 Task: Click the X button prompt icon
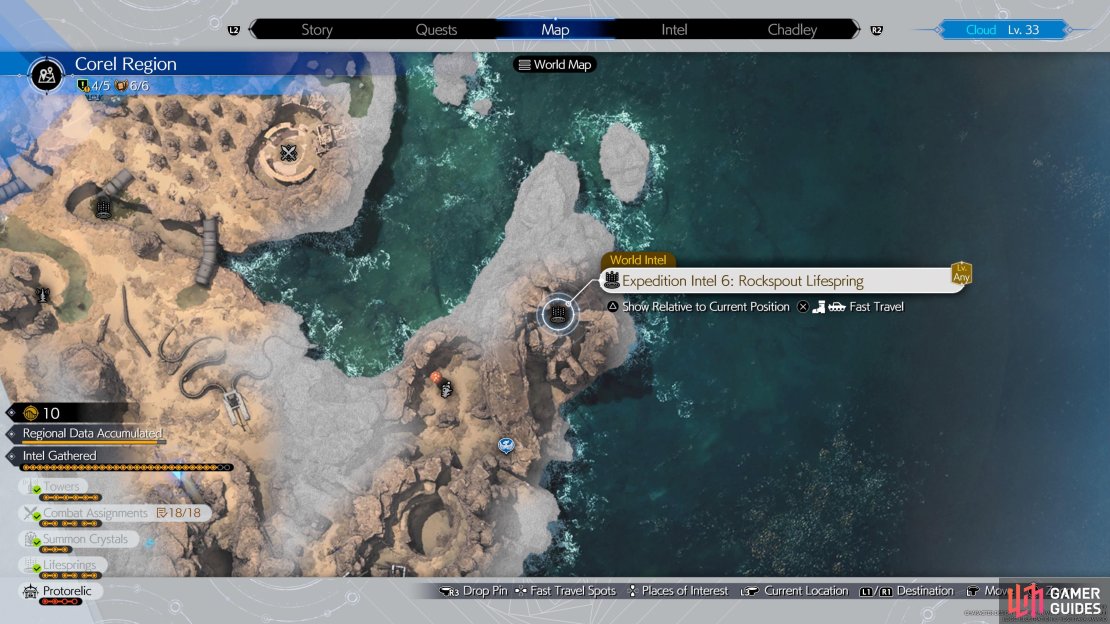tap(803, 307)
